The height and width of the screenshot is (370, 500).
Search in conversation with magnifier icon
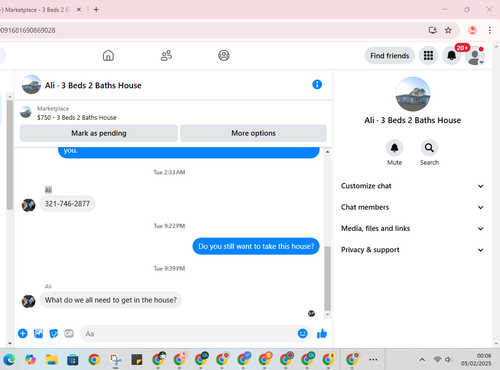point(429,148)
